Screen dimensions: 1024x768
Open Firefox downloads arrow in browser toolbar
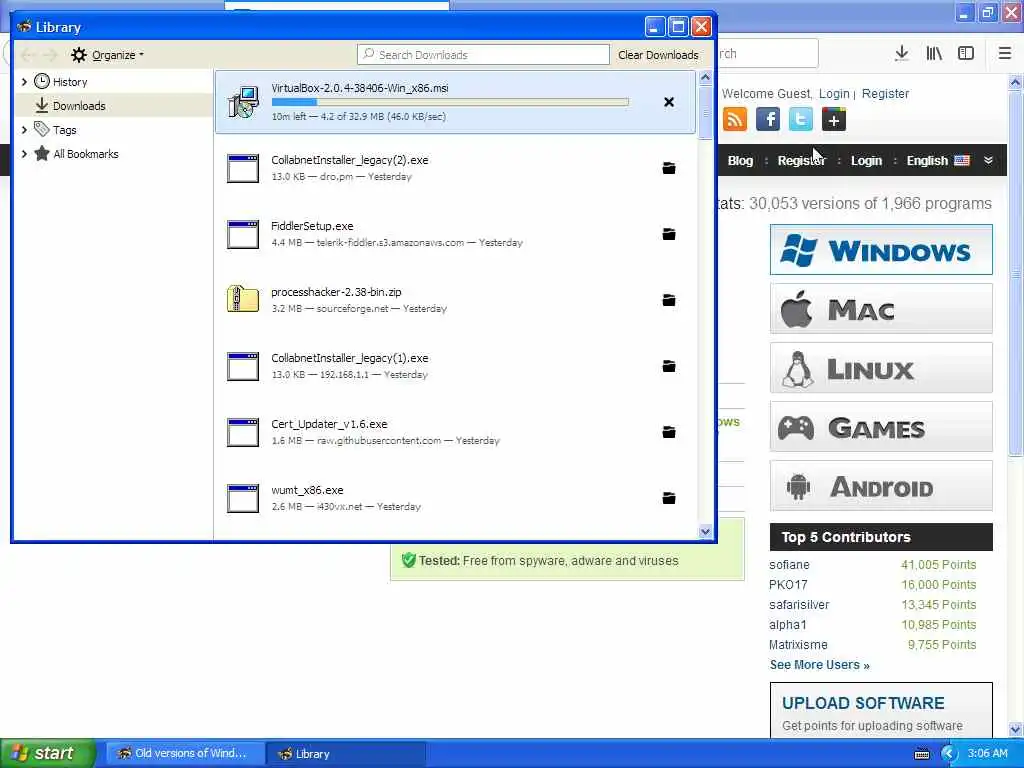[902, 54]
